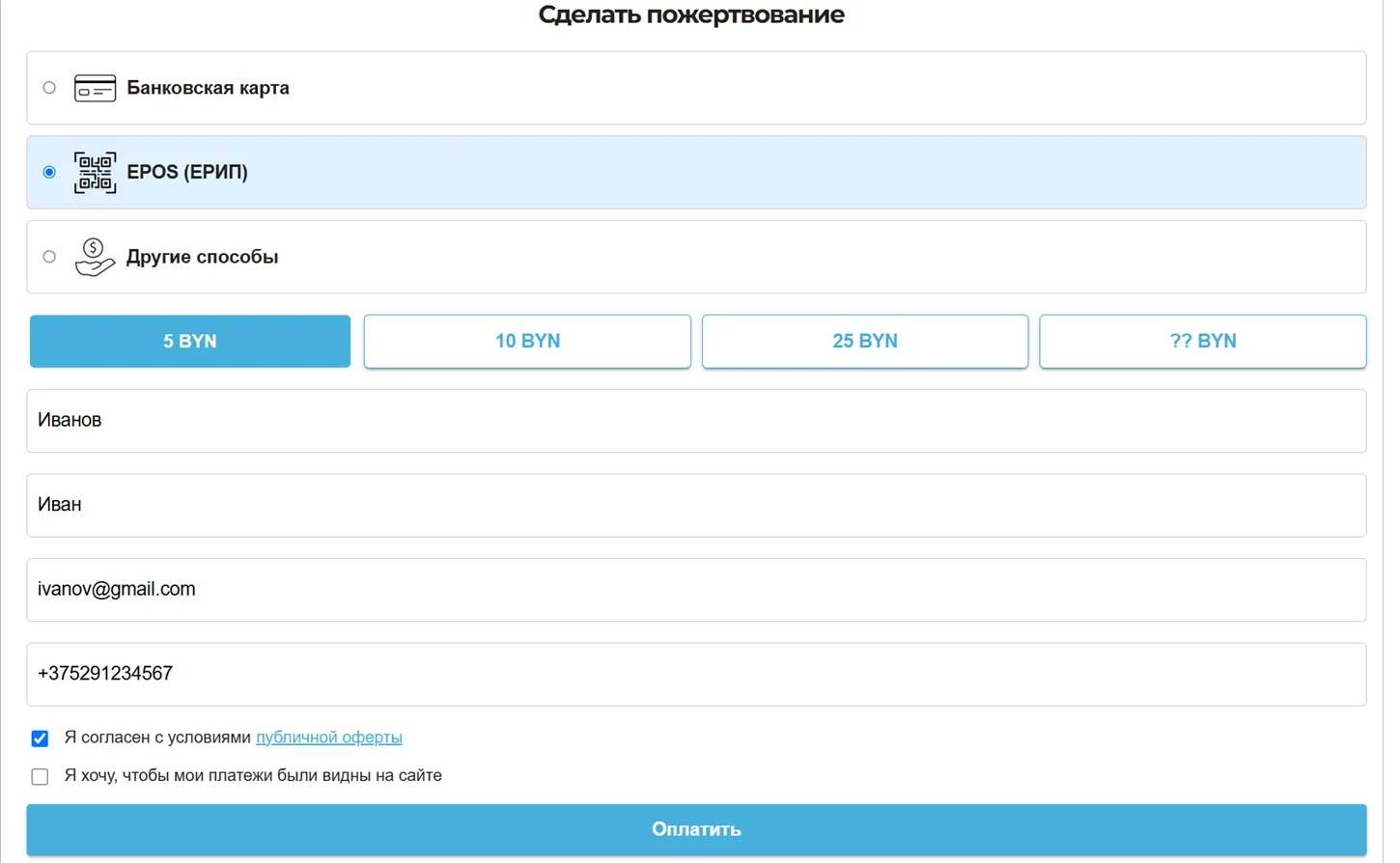Screen dimensions: 1400x863
Task: Click the first name field containing Иван
Action: click(x=695, y=505)
